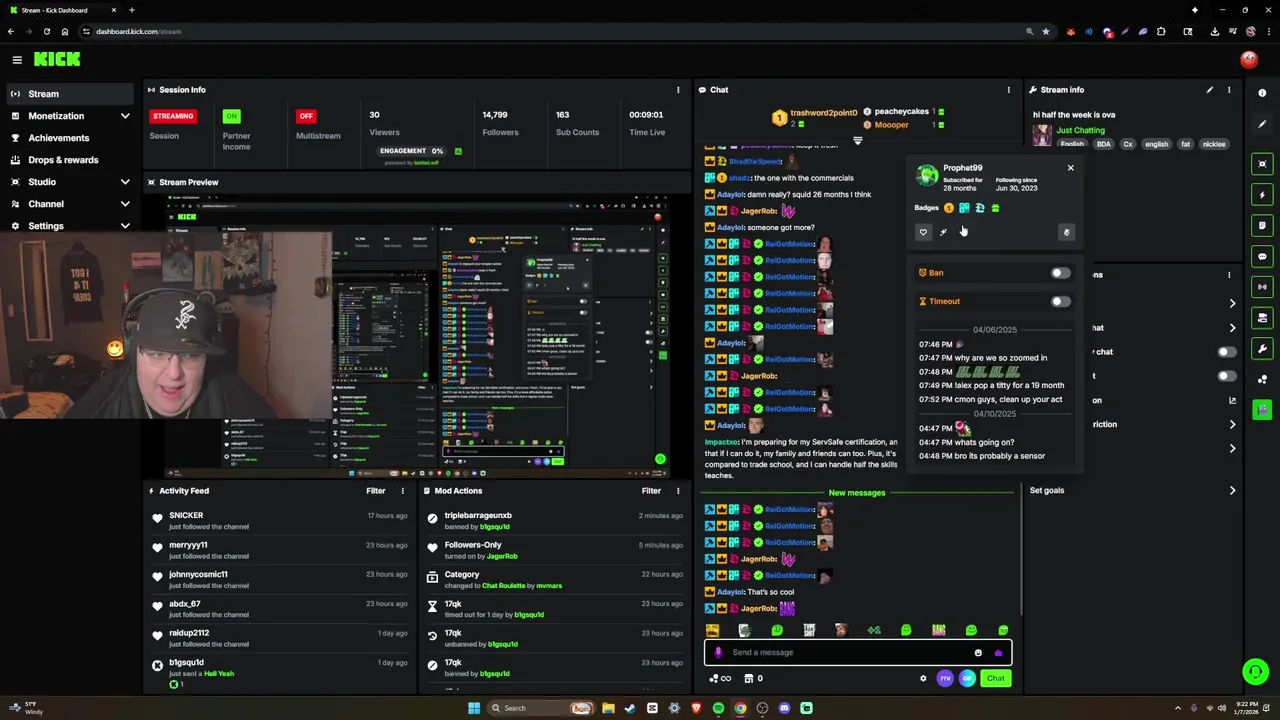Toggle the Timeout switch for Prophet99
Image resolution: width=1280 pixels, height=720 pixels.
click(x=1060, y=301)
